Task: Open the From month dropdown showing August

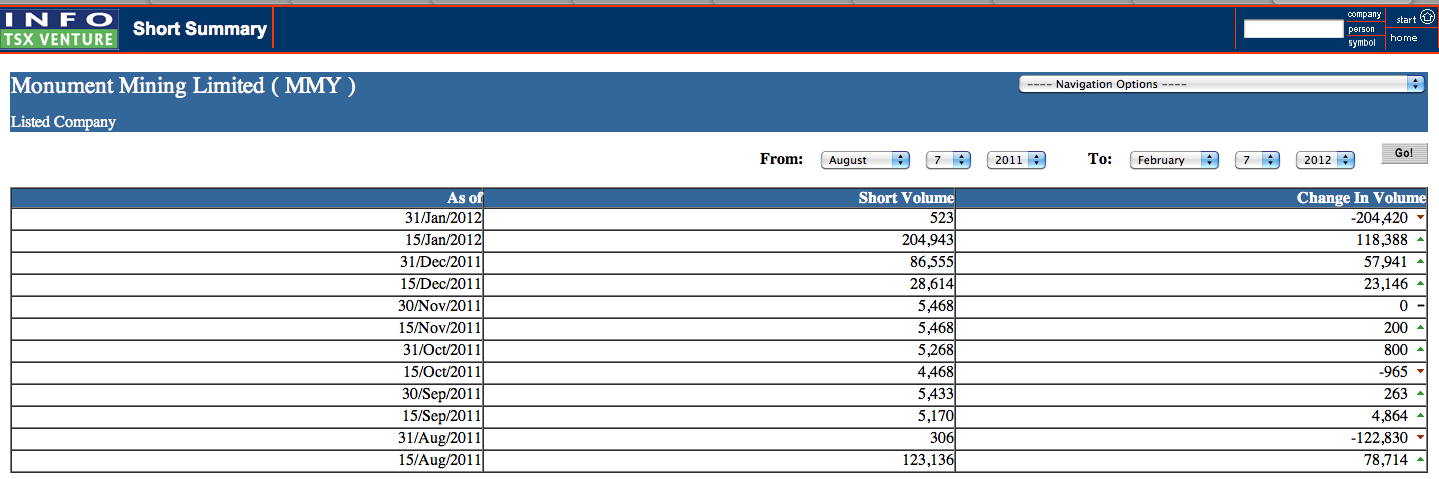Action: (865, 160)
